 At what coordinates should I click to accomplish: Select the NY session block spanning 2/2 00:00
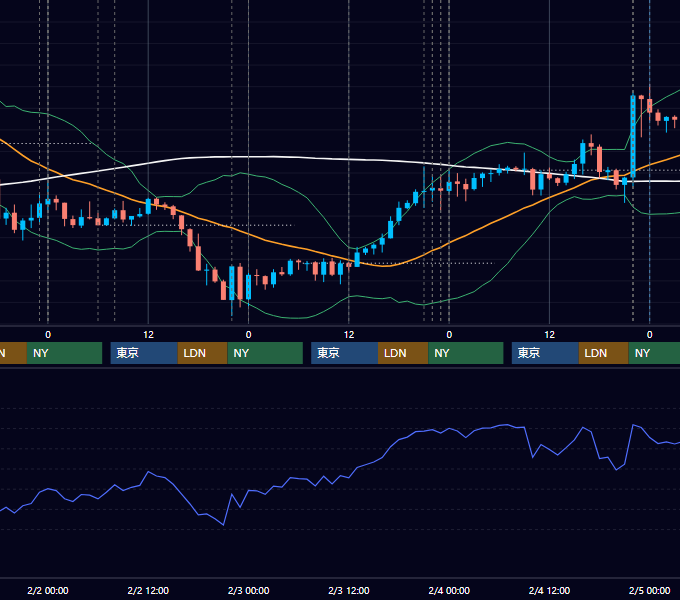click(x=64, y=353)
